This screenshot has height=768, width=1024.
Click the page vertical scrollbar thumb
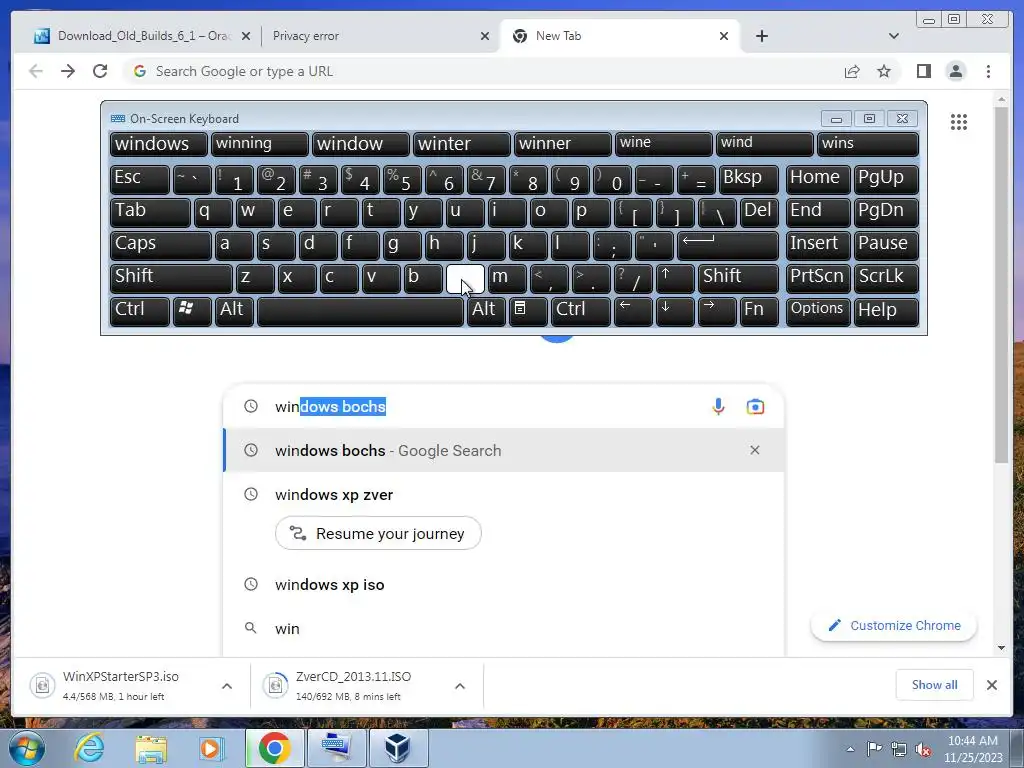click(1001, 284)
